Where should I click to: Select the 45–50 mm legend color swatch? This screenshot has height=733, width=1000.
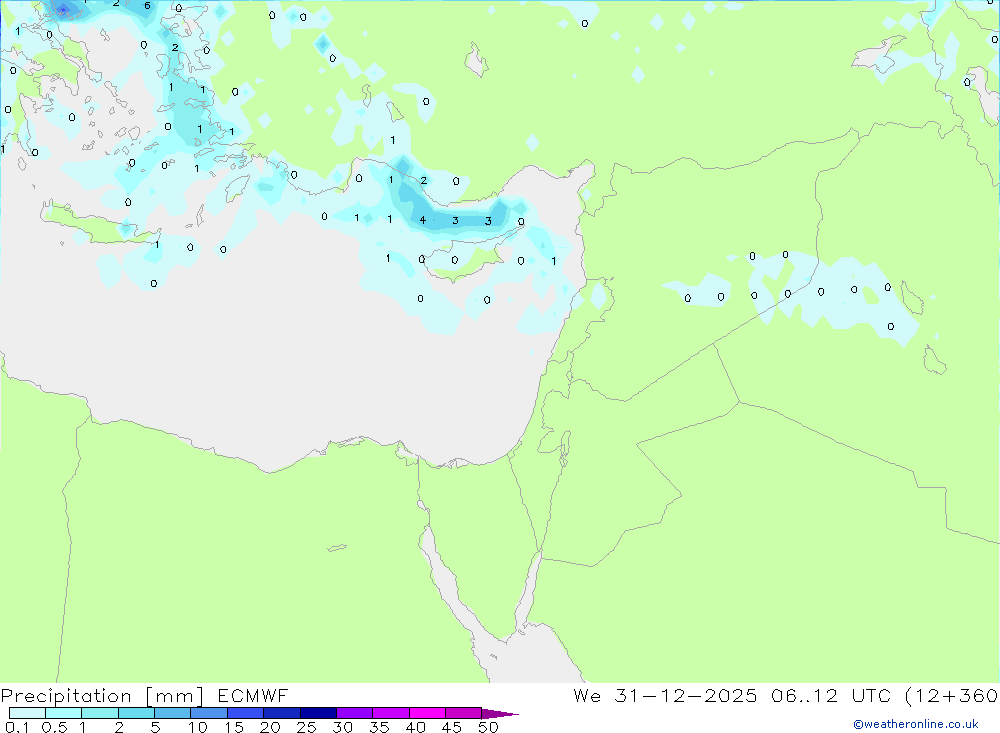tap(464, 713)
